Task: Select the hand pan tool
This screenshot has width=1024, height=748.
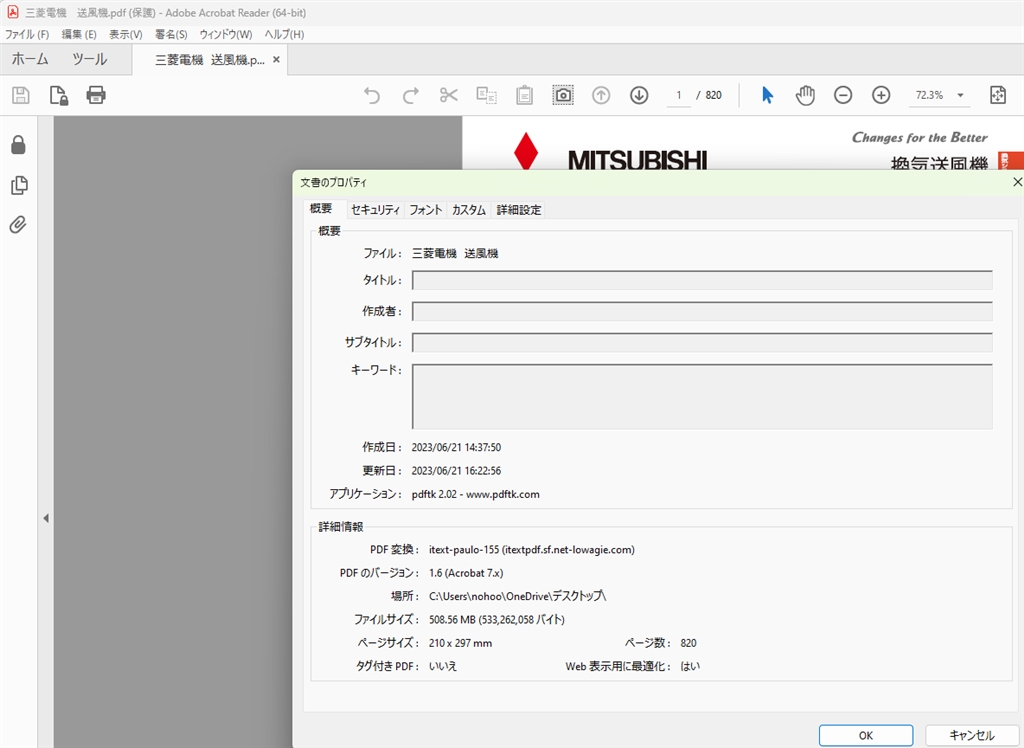Action: point(805,95)
